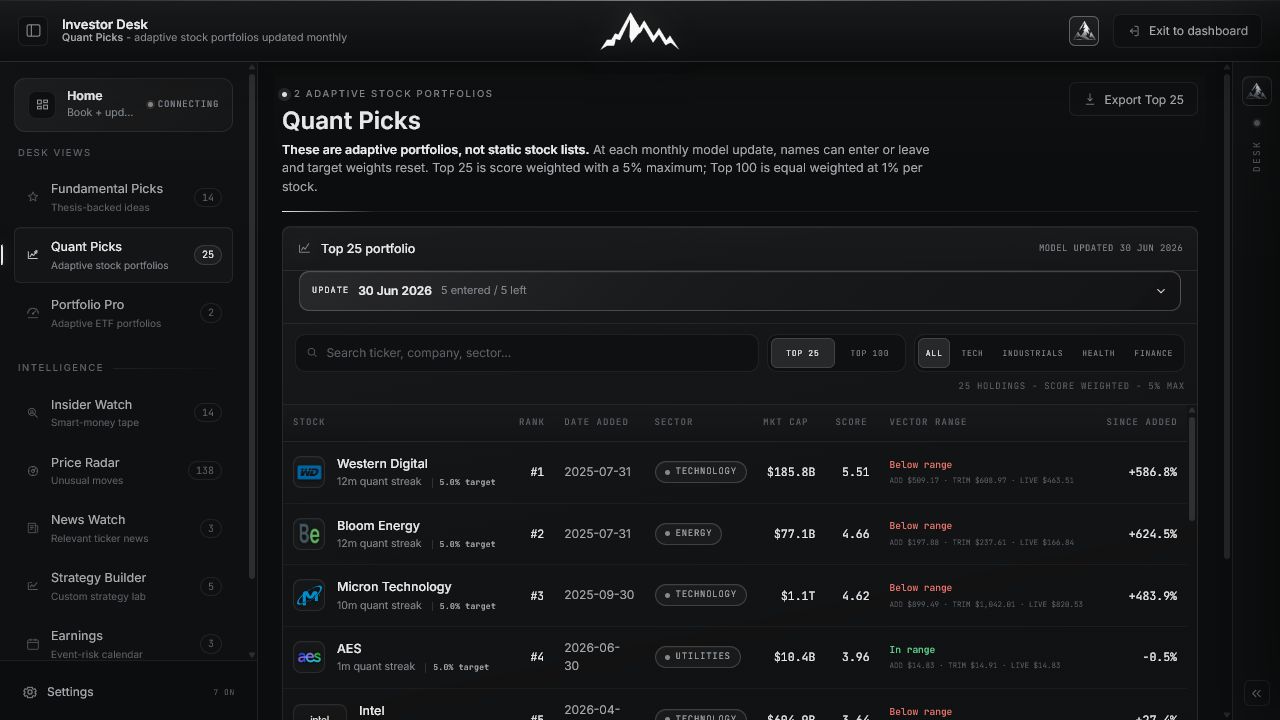Click the Quant Picks count badge 25
Viewport: 1280px width, 720px height.
click(208, 255)
